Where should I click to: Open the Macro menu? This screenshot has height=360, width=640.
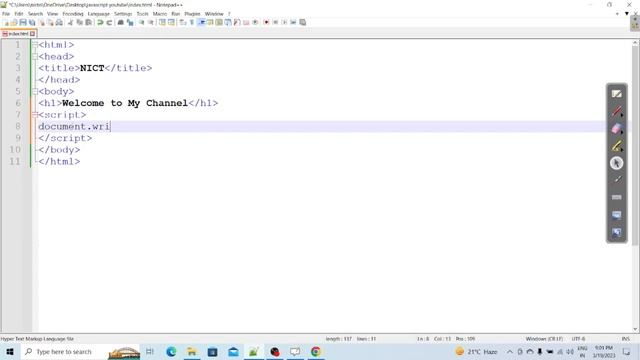coord(160,13)
